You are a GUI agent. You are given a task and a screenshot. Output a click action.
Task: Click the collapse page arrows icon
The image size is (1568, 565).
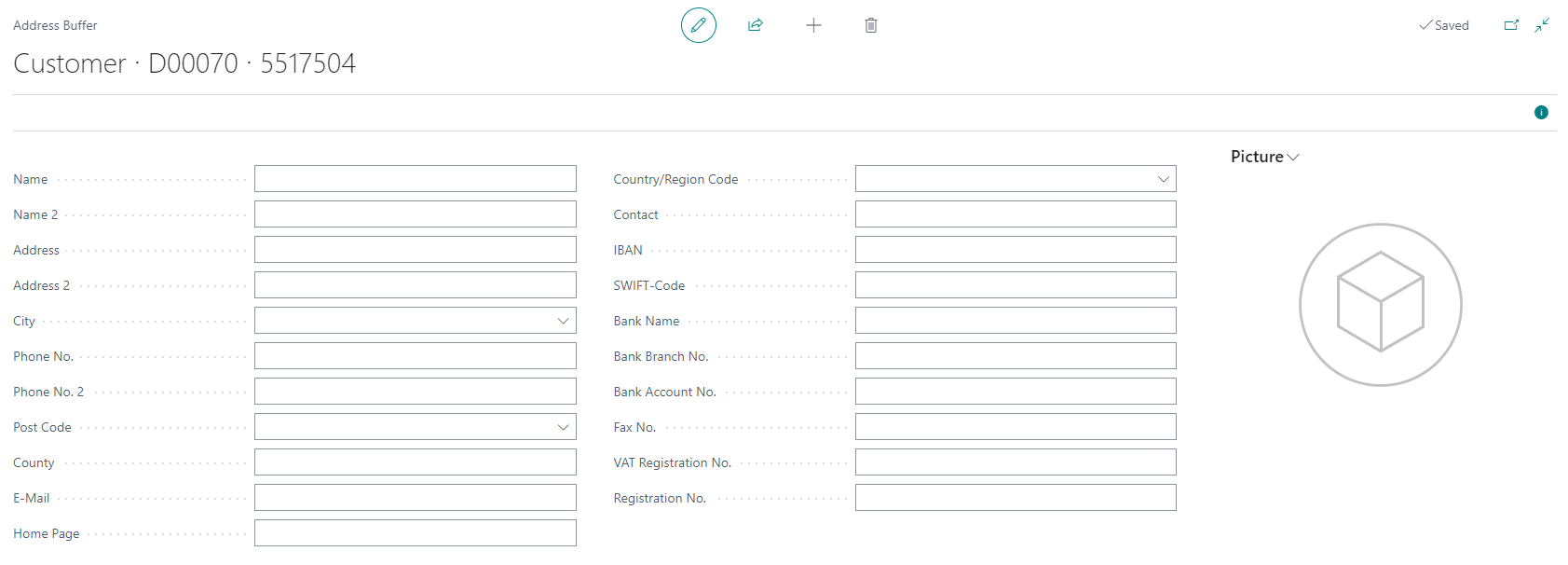(1542, 25)
